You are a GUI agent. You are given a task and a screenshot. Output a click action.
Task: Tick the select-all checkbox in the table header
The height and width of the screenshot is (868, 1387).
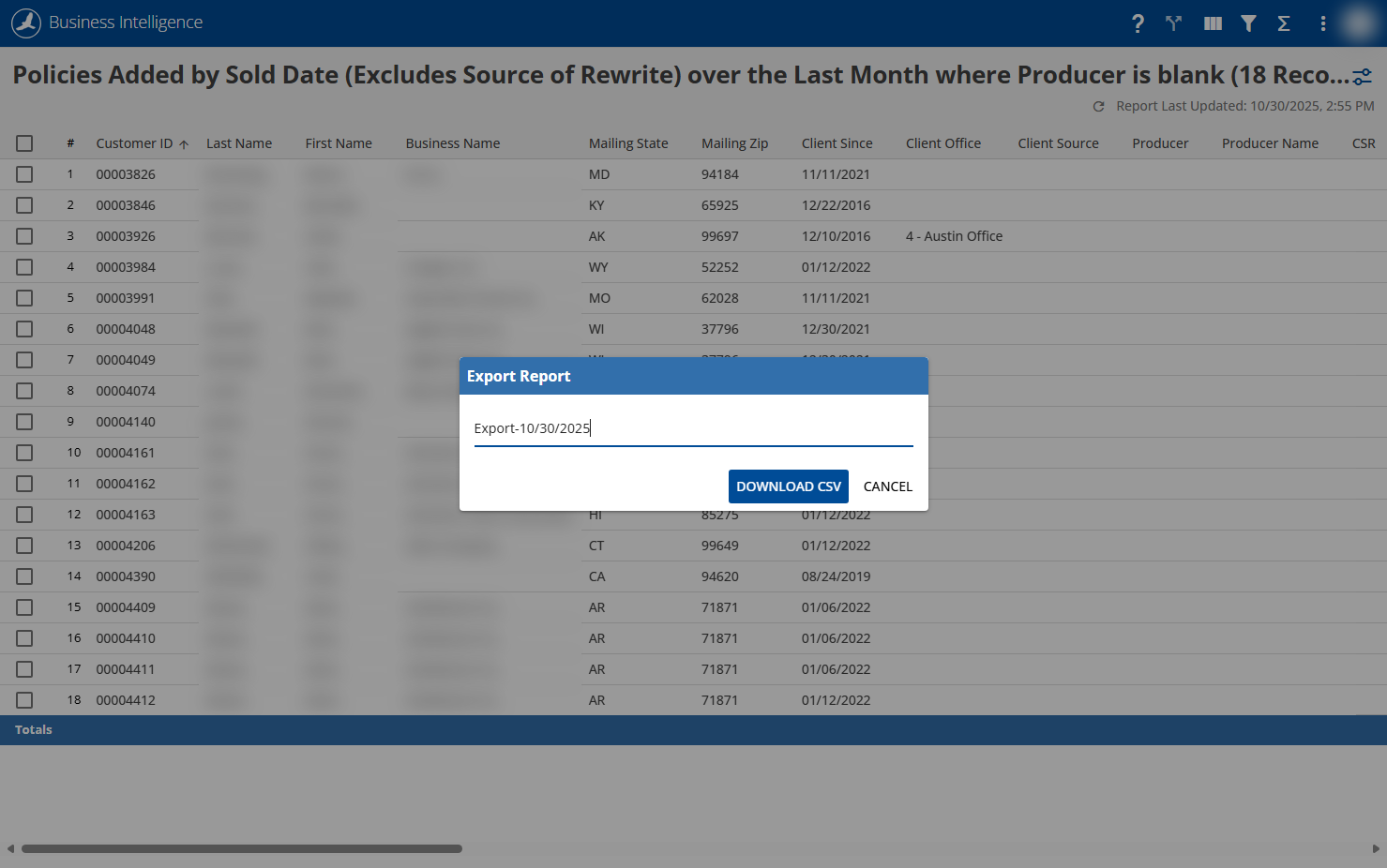coord(24,143)
